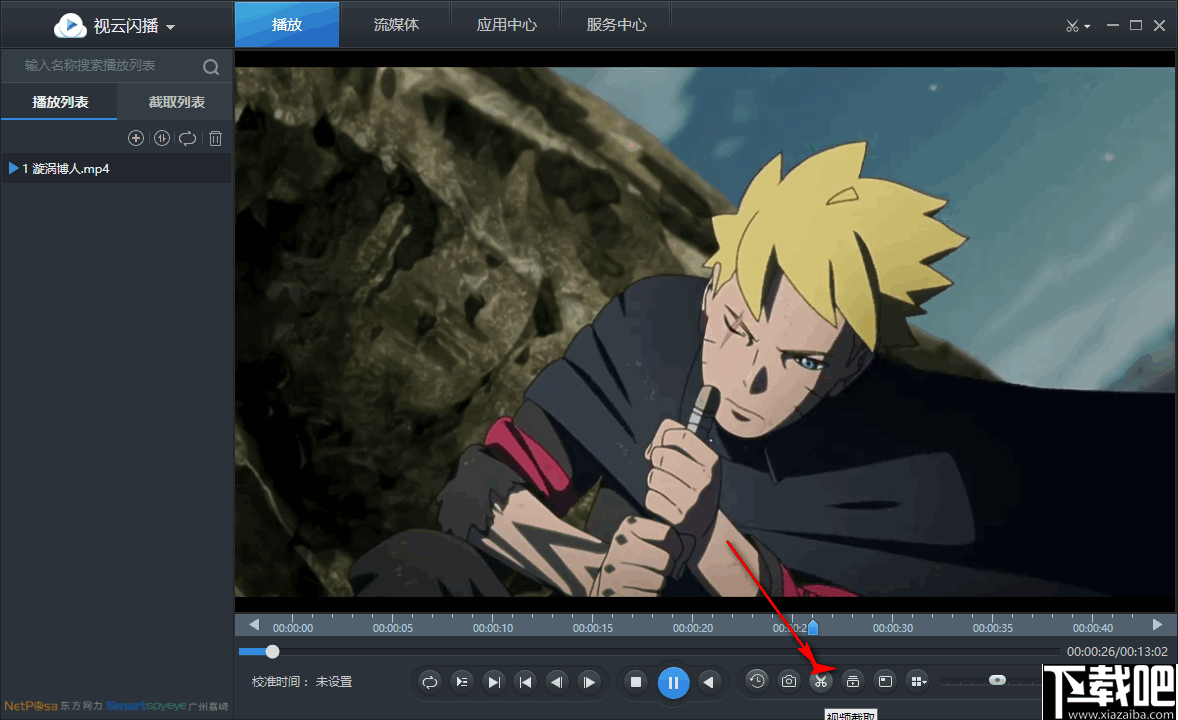Pause playback with the blue pause button
Image resolution: width=1178 pixels, height=720 pixels.
tap(673, 682)
